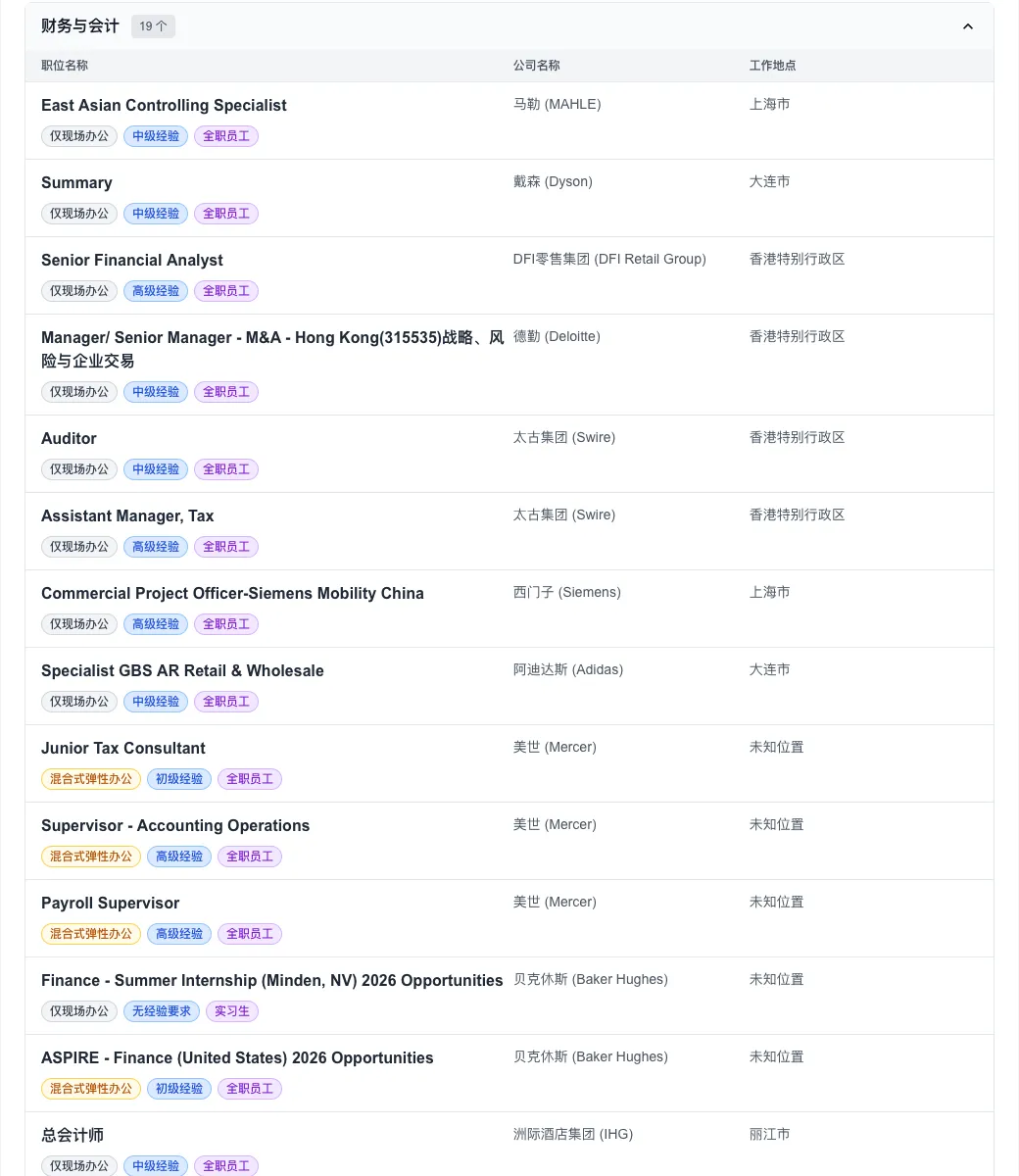The width and height of the screenshot is (1019, 1176).
Task: Click the 19 个 count badge
Action: point(153,26)
